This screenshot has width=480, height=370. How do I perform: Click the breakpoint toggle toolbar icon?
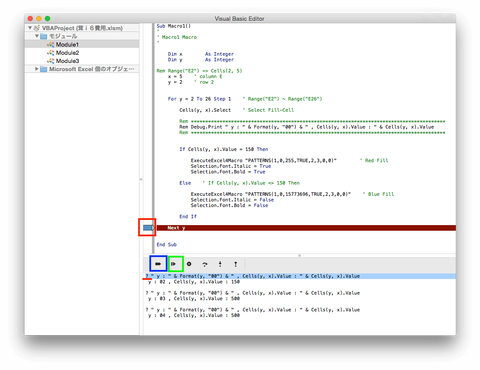coord(189,264)
